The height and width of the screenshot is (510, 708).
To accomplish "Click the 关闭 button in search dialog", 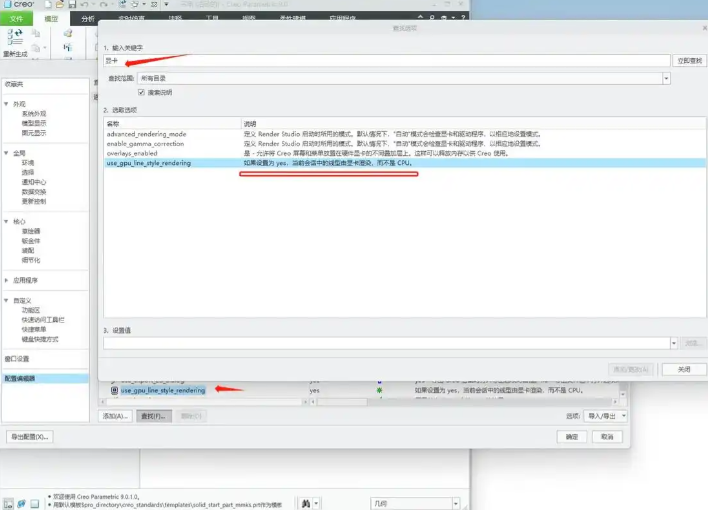I will tap(684, 369).
